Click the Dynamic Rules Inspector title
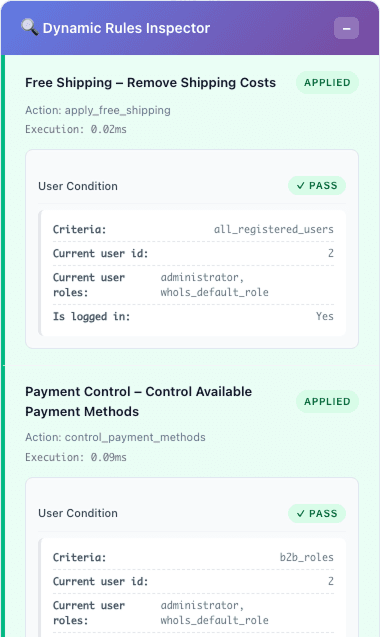Viewport: 380px width, 637px height. click(x=126, y=28)
